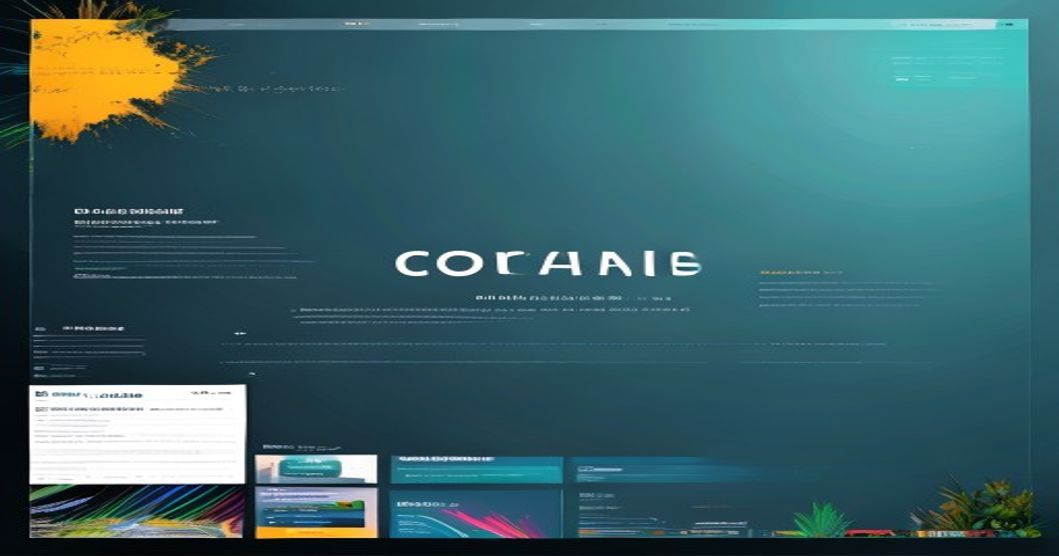Click the large white headline logo text
The height and width of the screenshot is (556, 1059).
(548, 263)
